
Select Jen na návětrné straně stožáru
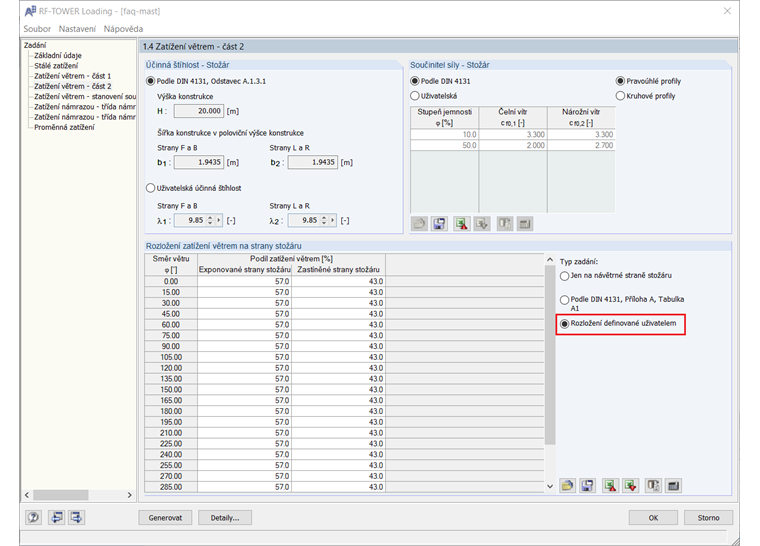point(565,275)
